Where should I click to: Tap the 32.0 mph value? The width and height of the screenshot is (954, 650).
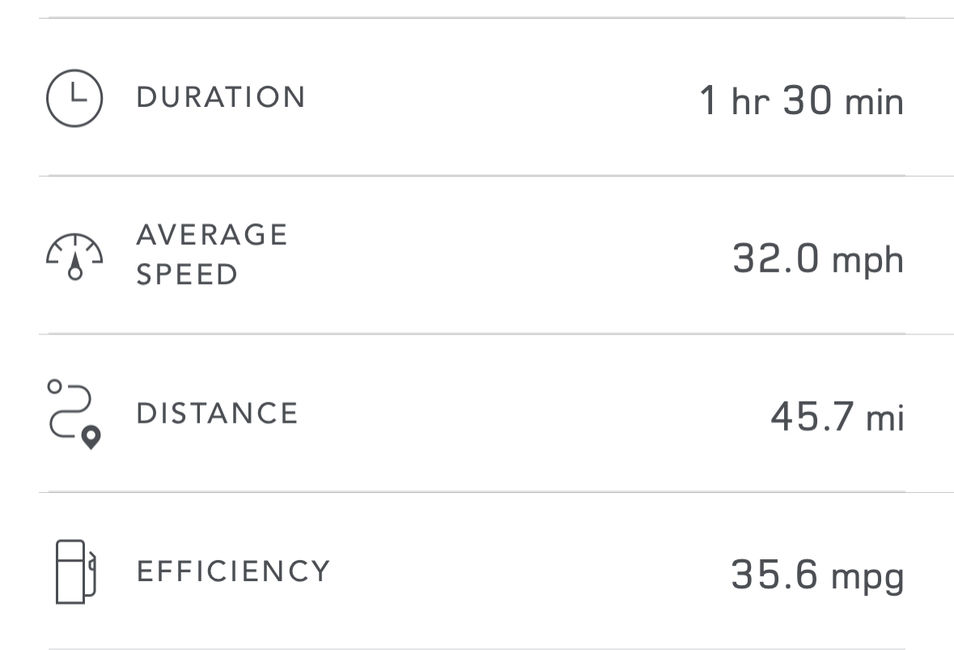click(x=818, y=260)
